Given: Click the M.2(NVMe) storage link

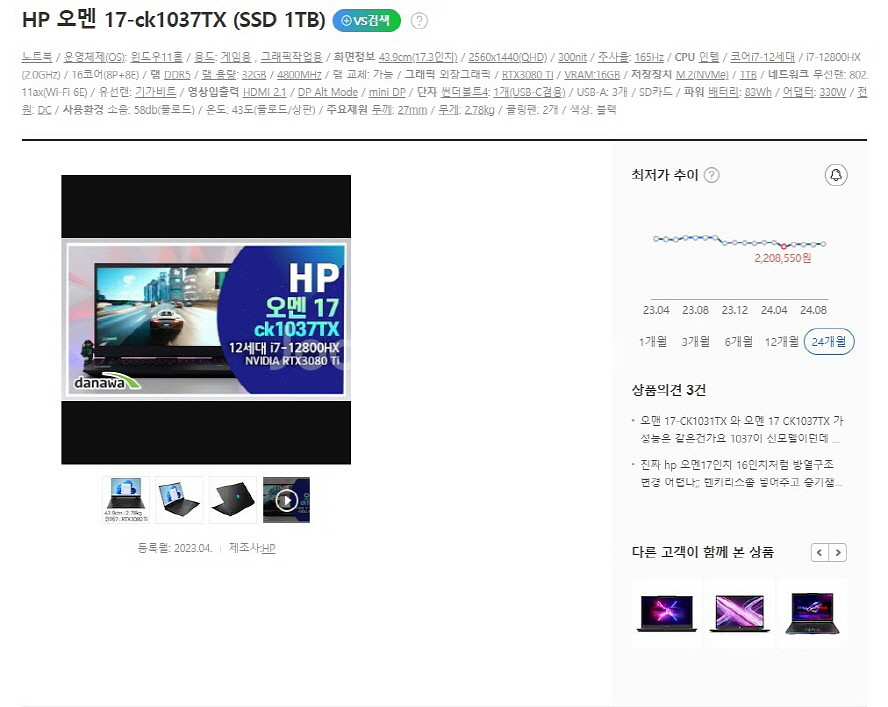Looking at the screenshot, I should click(702, 74).
